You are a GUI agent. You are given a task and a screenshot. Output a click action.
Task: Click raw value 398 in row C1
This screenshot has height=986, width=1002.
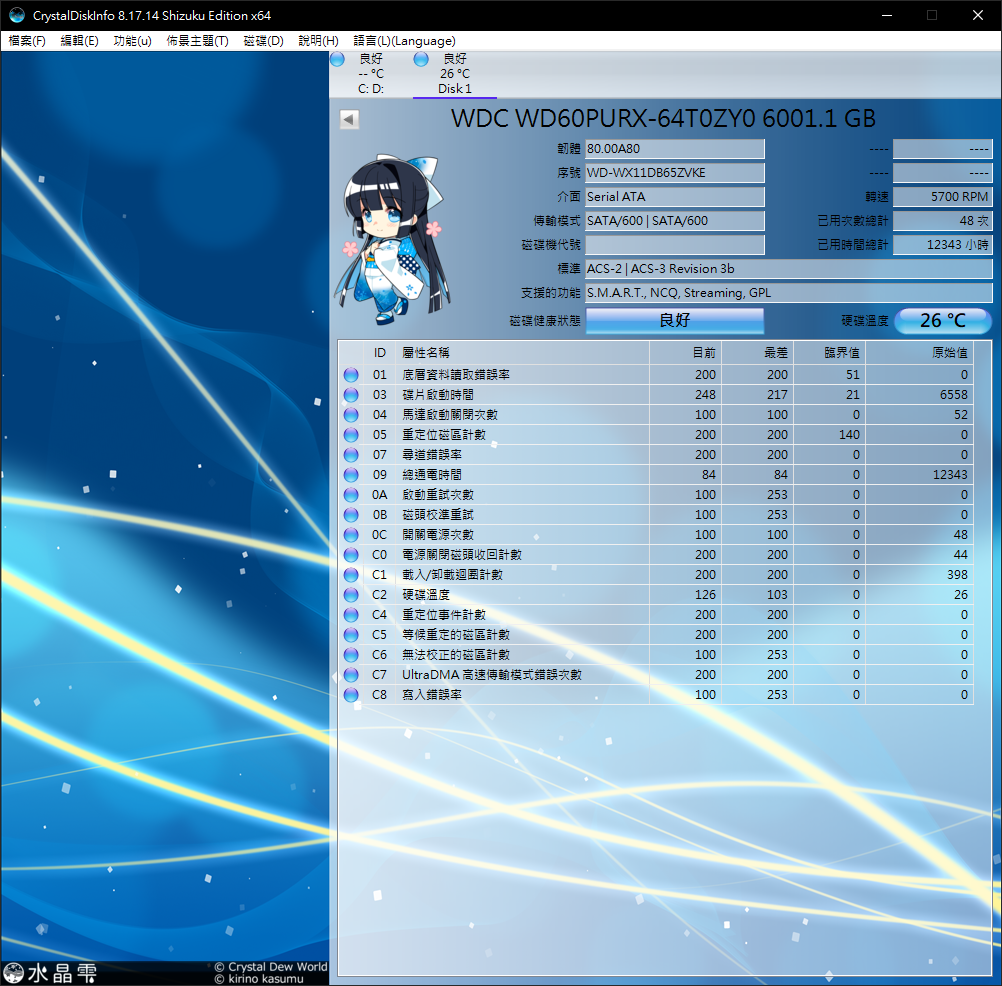tap(957, 574)
